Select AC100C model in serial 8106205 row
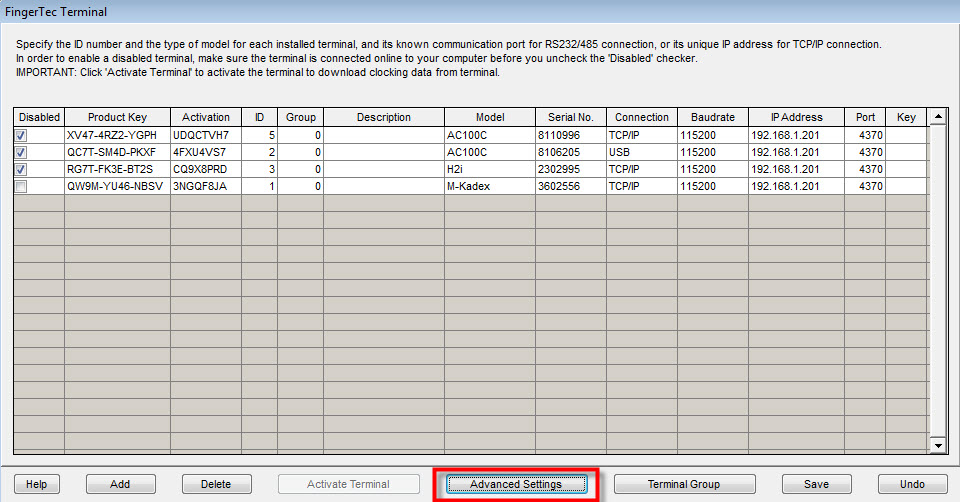Viewport: 960px width, 502px height. click(490, 152)
